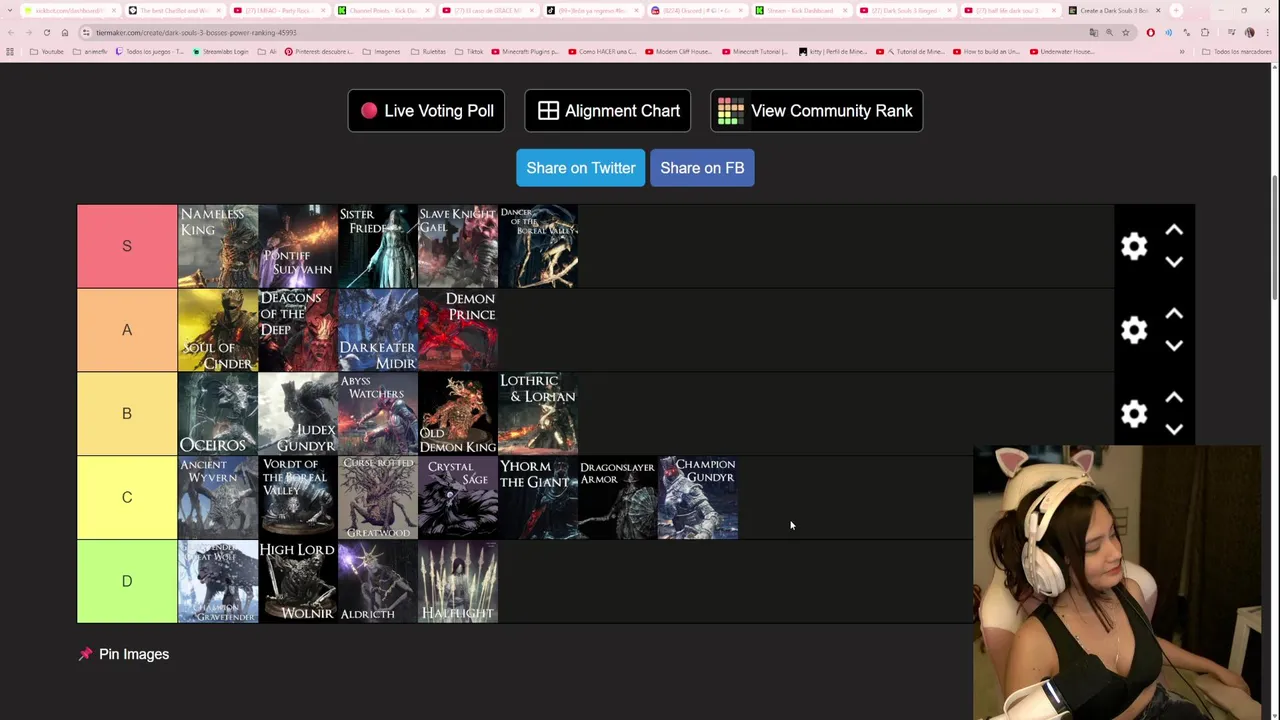The image size is (1280, 720).
Task: Select the Champion Gundyr image
Action: click(x=698, y=498)
